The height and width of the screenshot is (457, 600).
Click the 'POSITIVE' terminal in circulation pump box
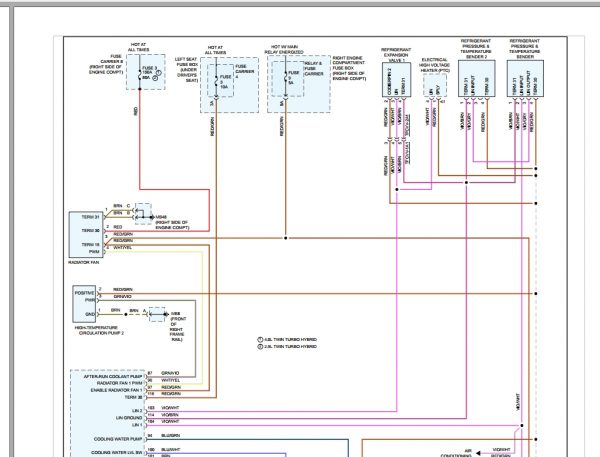84,293
